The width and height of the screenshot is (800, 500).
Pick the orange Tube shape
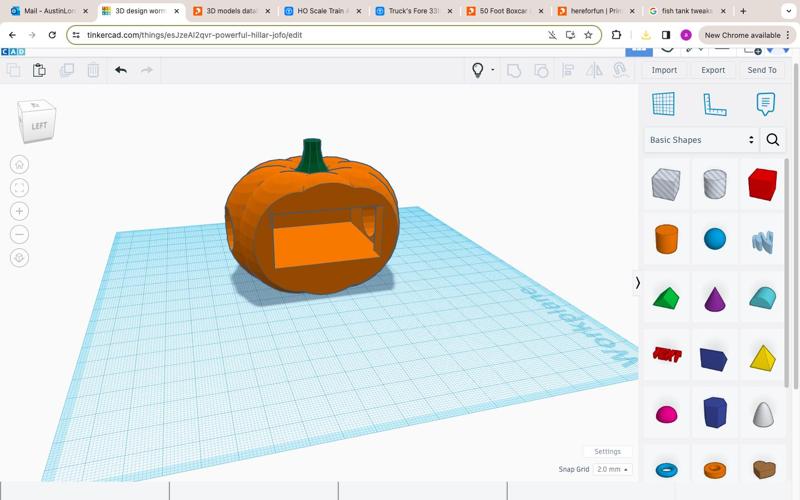(714, 470)
